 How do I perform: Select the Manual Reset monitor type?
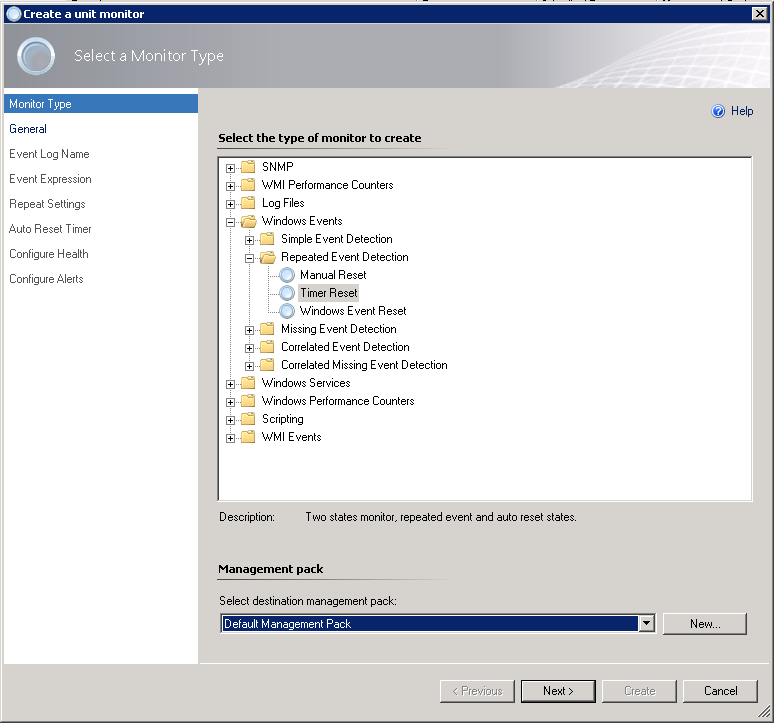[x=333, y=275]
